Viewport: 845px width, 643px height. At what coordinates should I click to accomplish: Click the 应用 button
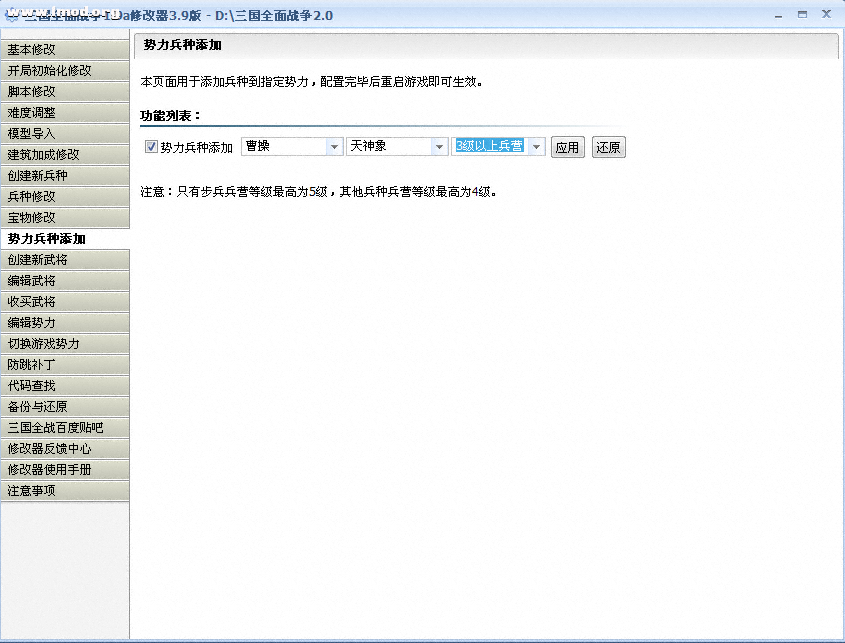point(567,148)
